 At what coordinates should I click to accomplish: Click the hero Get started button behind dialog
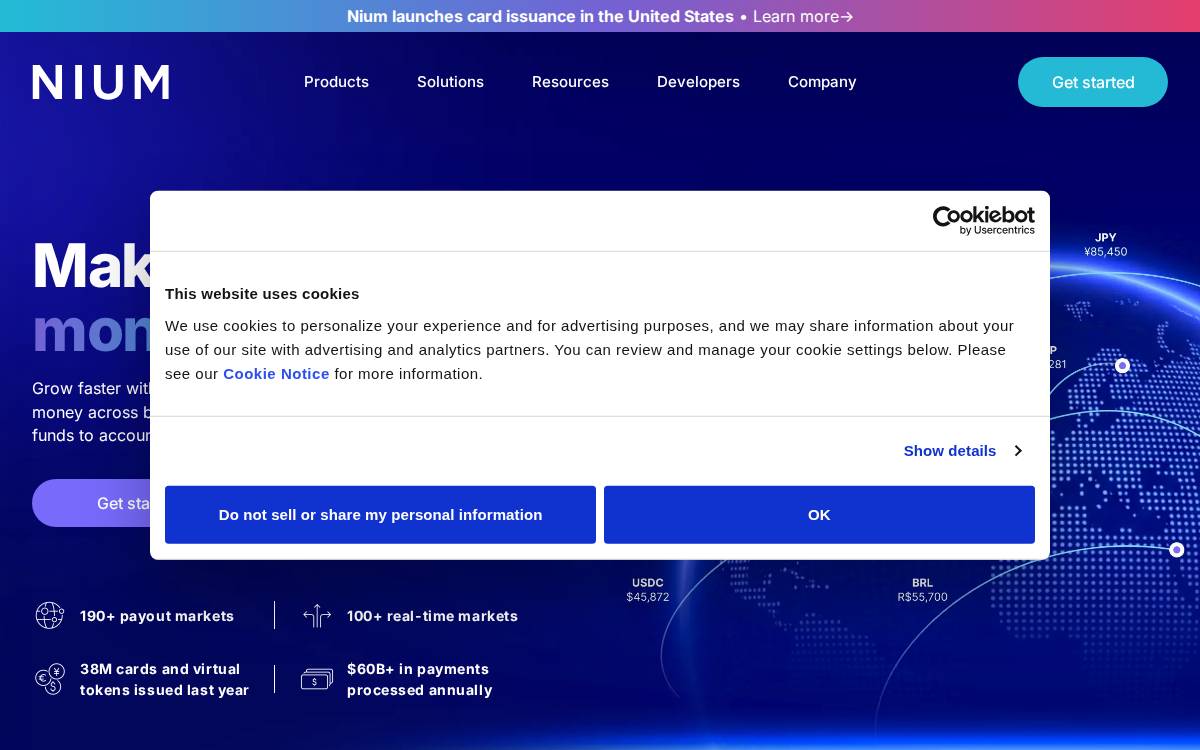(92, 503)
